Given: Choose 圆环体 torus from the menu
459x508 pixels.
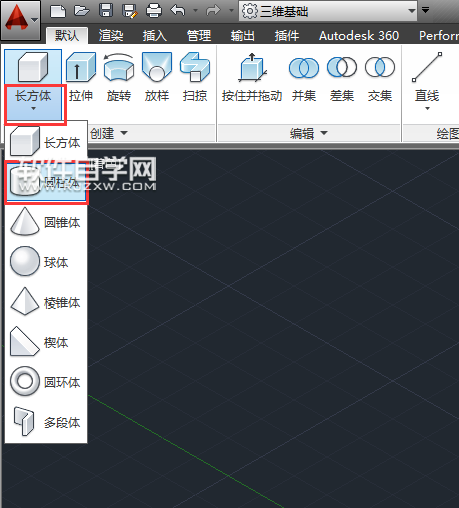Looking at the screenshot, I should click(x=46, y=382).
